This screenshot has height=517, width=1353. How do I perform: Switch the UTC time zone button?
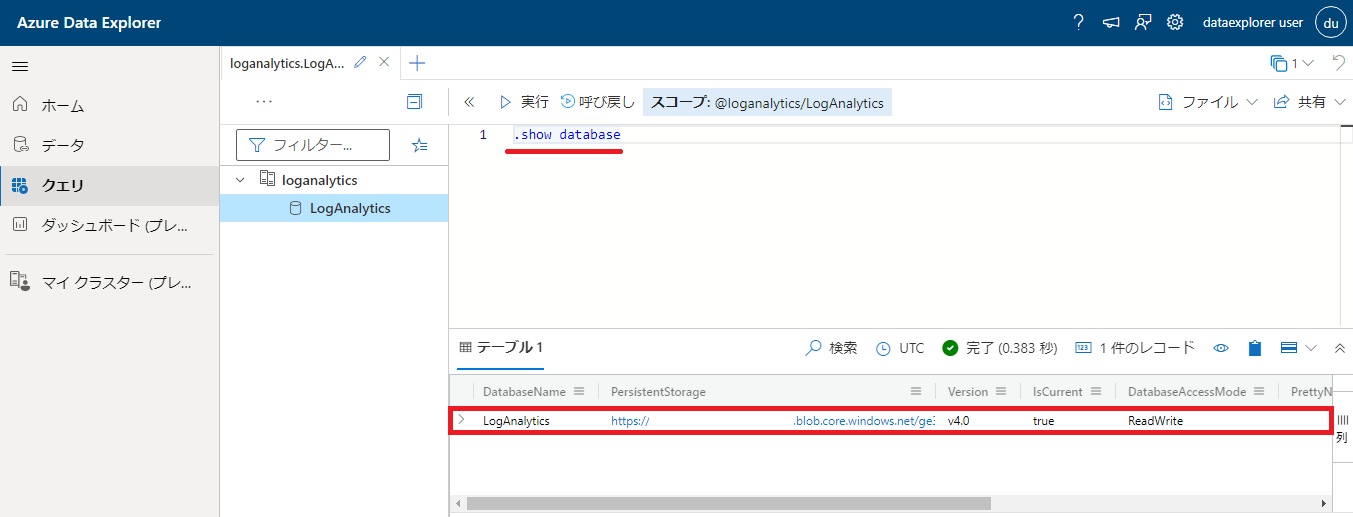(x=900, y=348)
